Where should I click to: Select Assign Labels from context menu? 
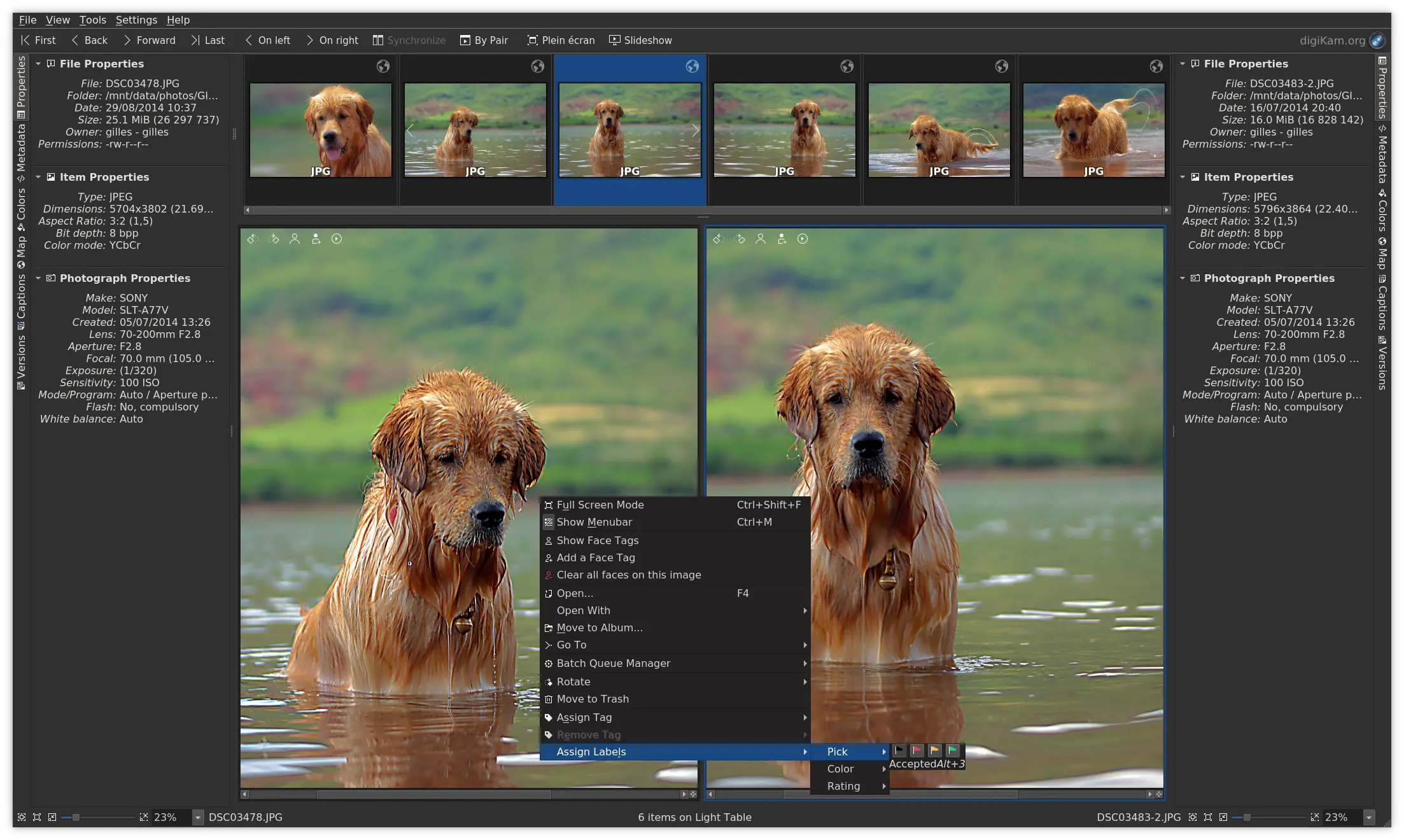coord(591,751)
